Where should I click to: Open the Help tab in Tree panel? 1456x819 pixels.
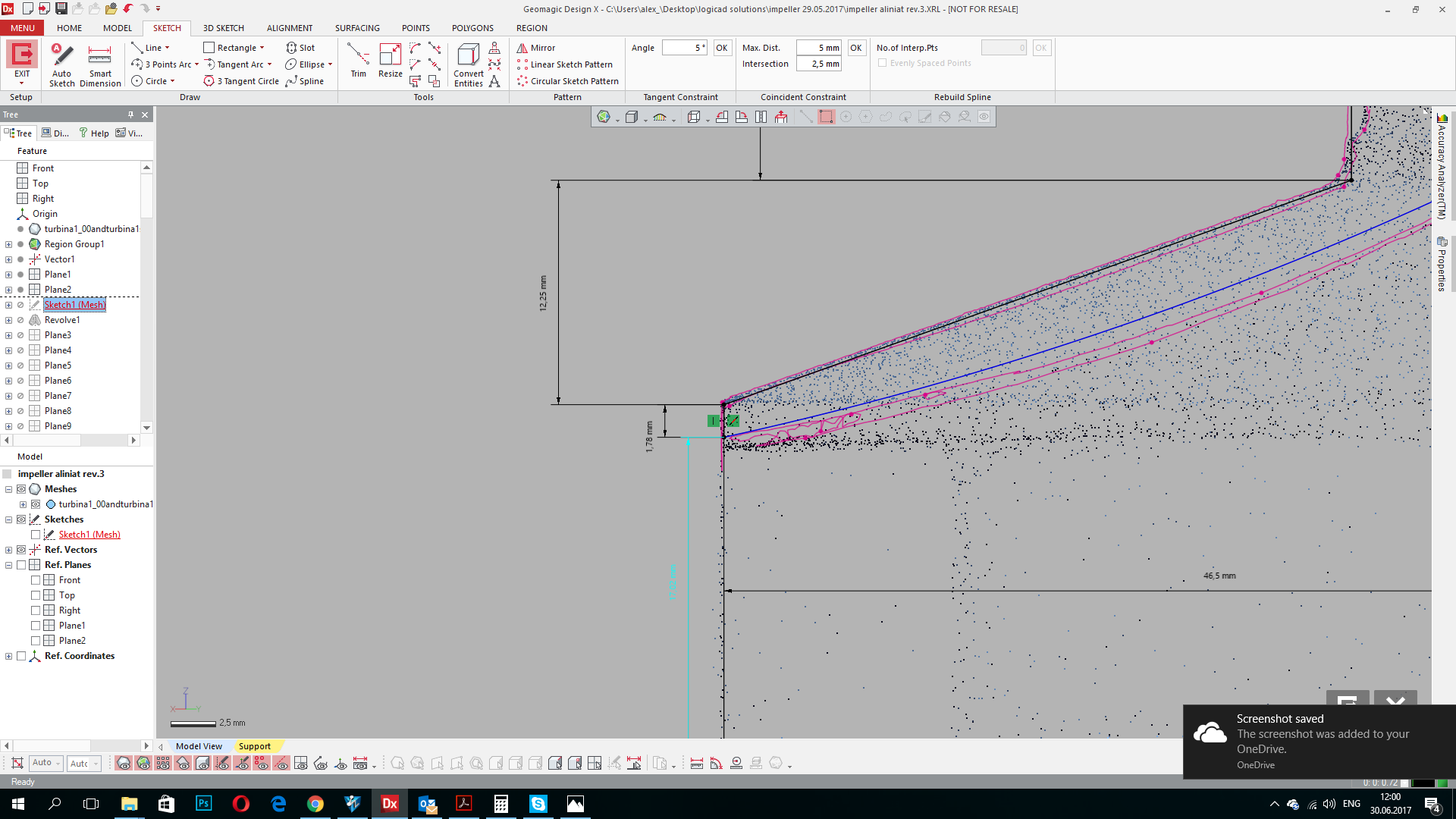[x=95, y=133]
